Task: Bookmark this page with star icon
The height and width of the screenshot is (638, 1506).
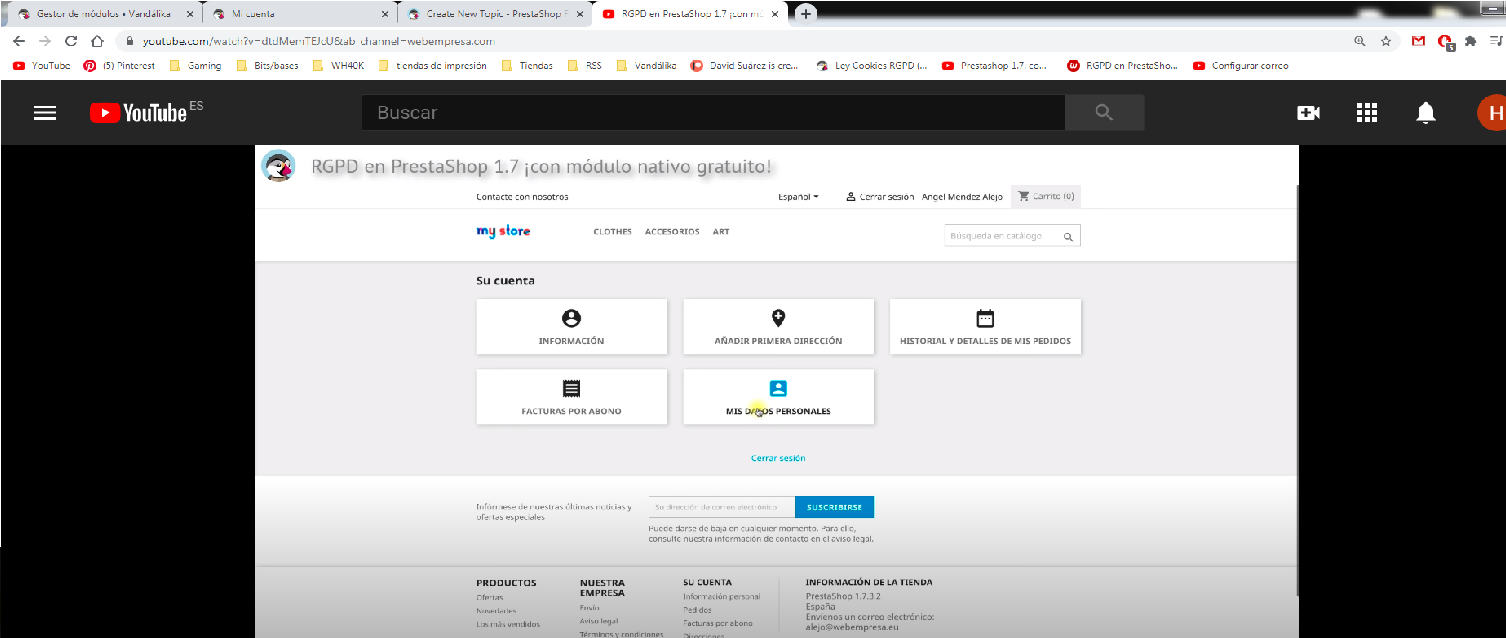Action: [x=1386, y=41]
